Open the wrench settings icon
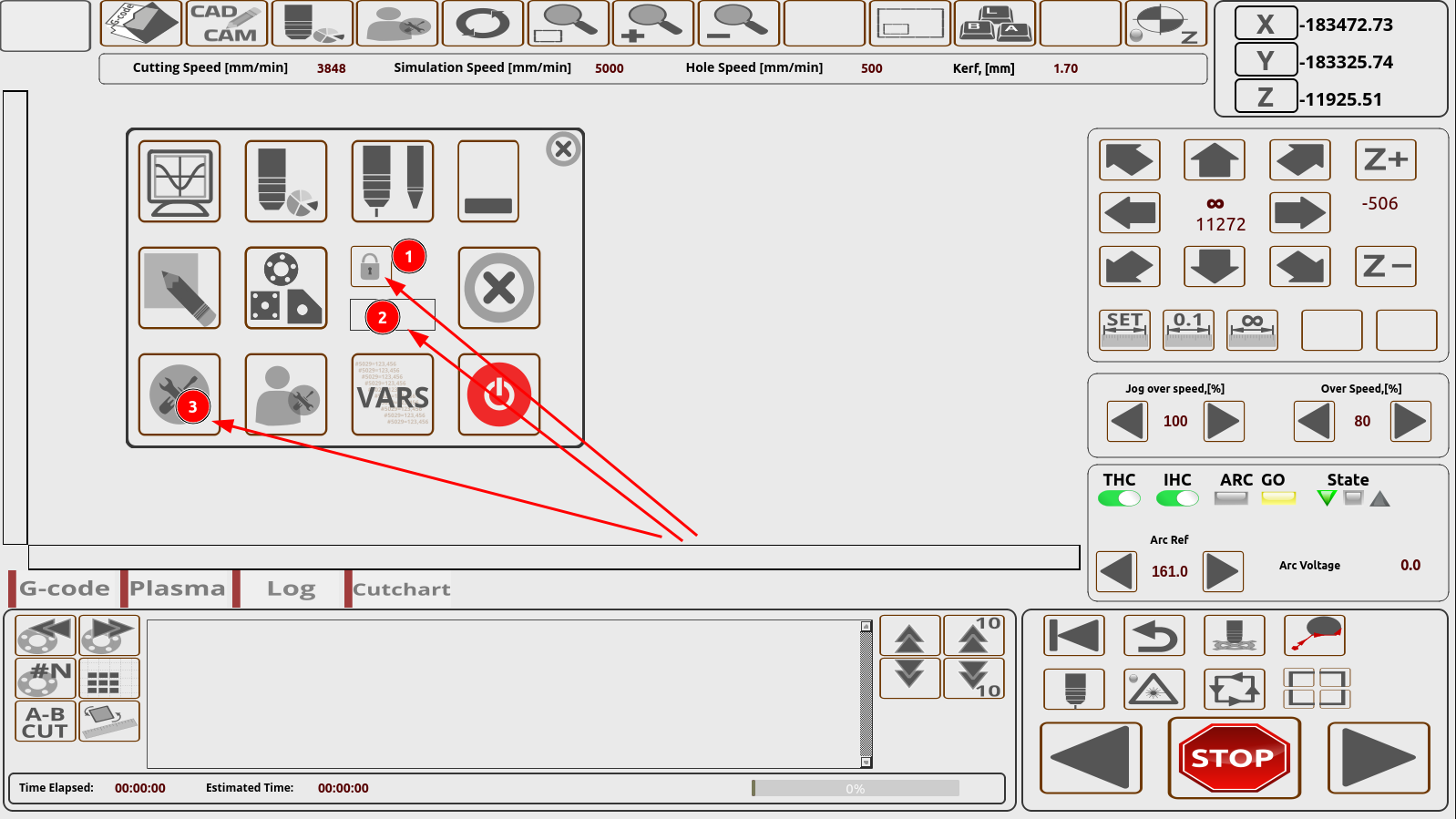This screenshot has height=819, width=1456. pos(179,394)
